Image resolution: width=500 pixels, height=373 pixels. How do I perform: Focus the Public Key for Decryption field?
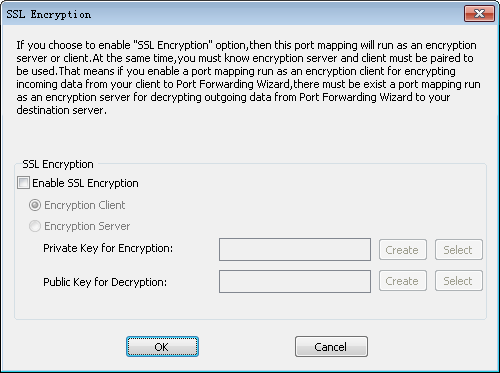[x=295, y=281]
